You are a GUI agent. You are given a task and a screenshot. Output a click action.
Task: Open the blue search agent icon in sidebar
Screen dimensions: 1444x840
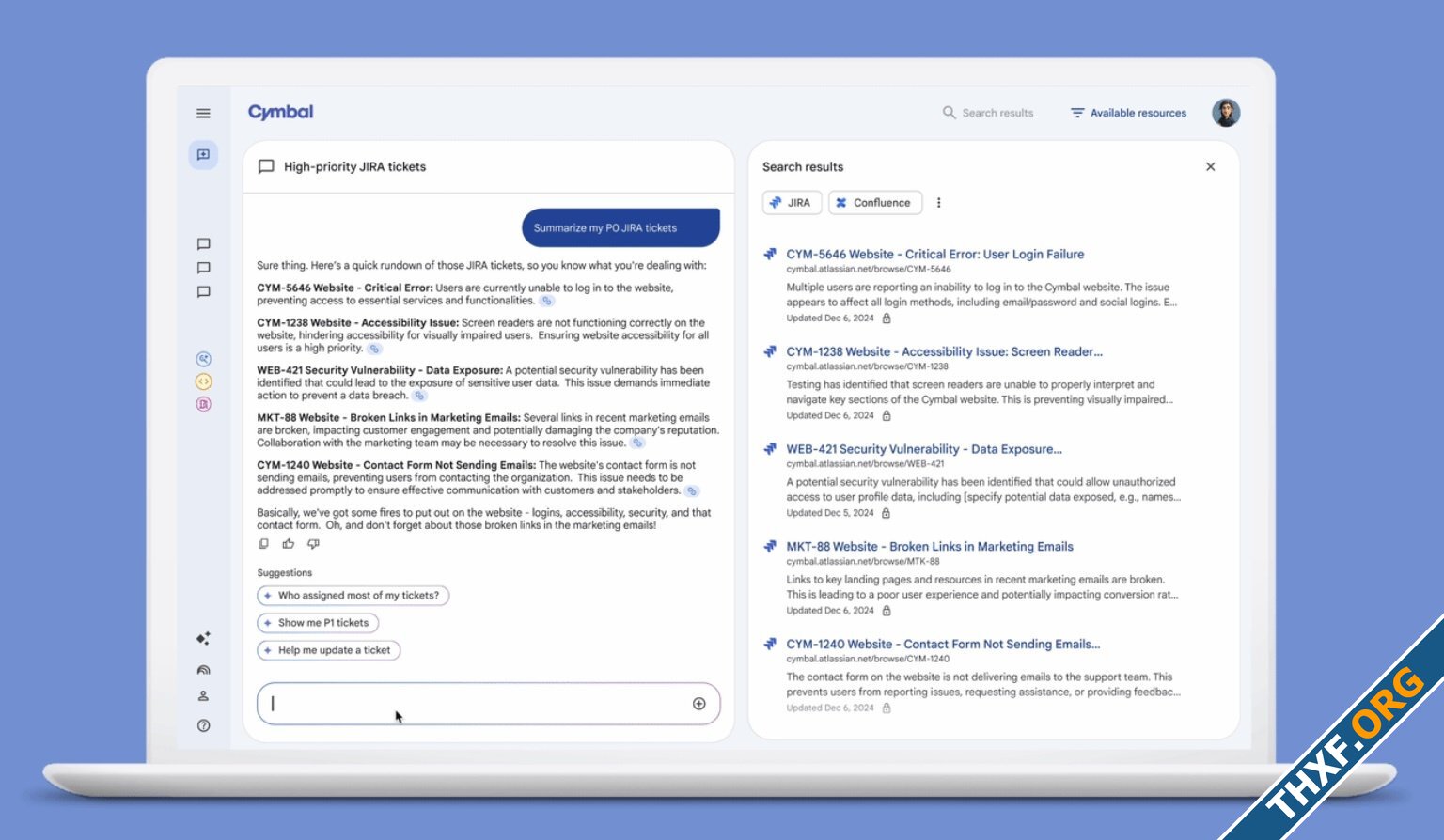pyautogui.click(x=203, y=359)
